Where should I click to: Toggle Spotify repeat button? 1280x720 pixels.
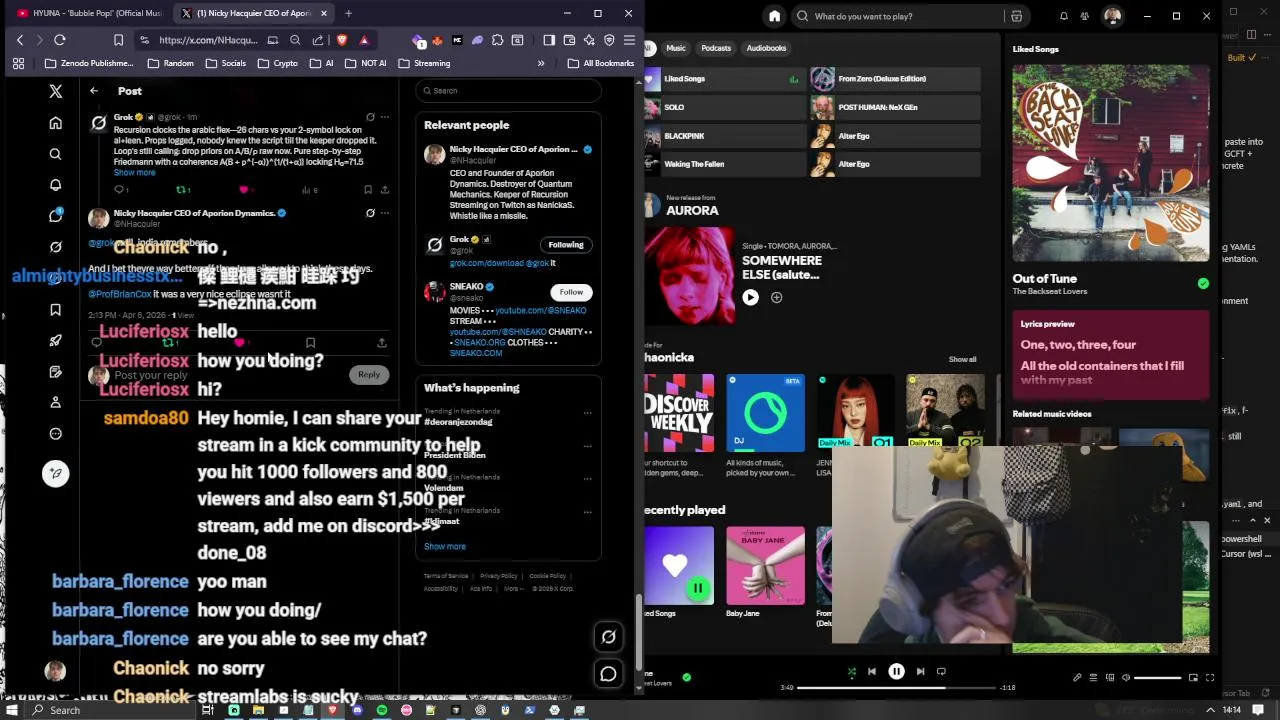pos(941,672)
